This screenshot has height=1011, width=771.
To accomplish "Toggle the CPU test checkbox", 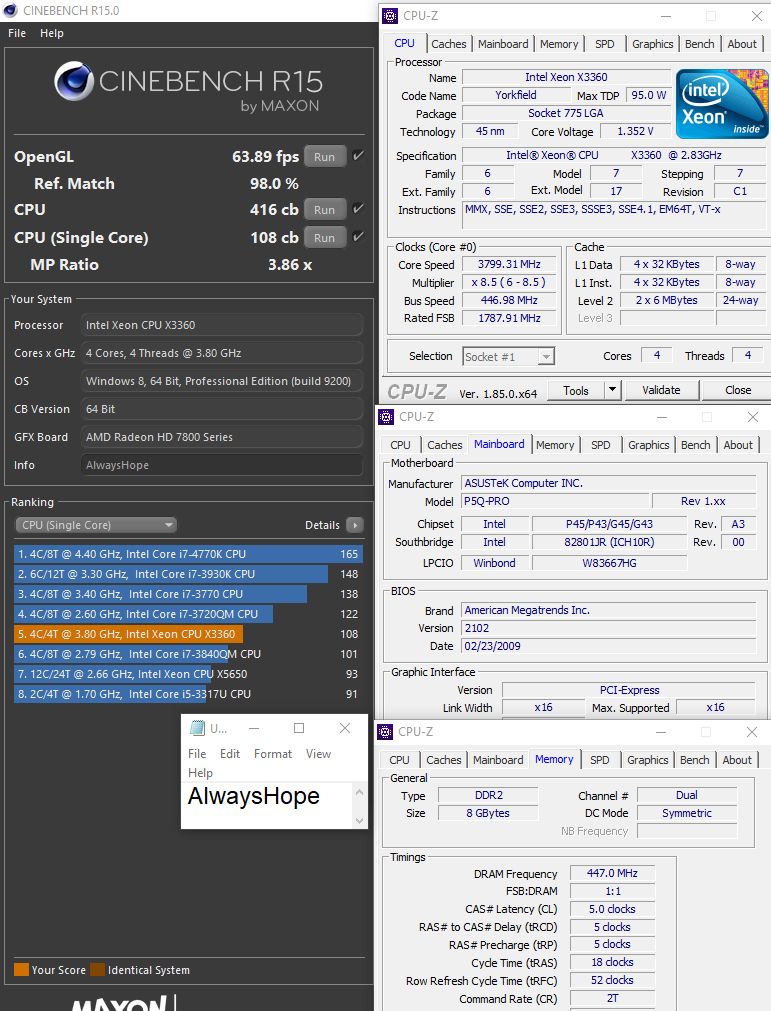I will tap(358, 208).
